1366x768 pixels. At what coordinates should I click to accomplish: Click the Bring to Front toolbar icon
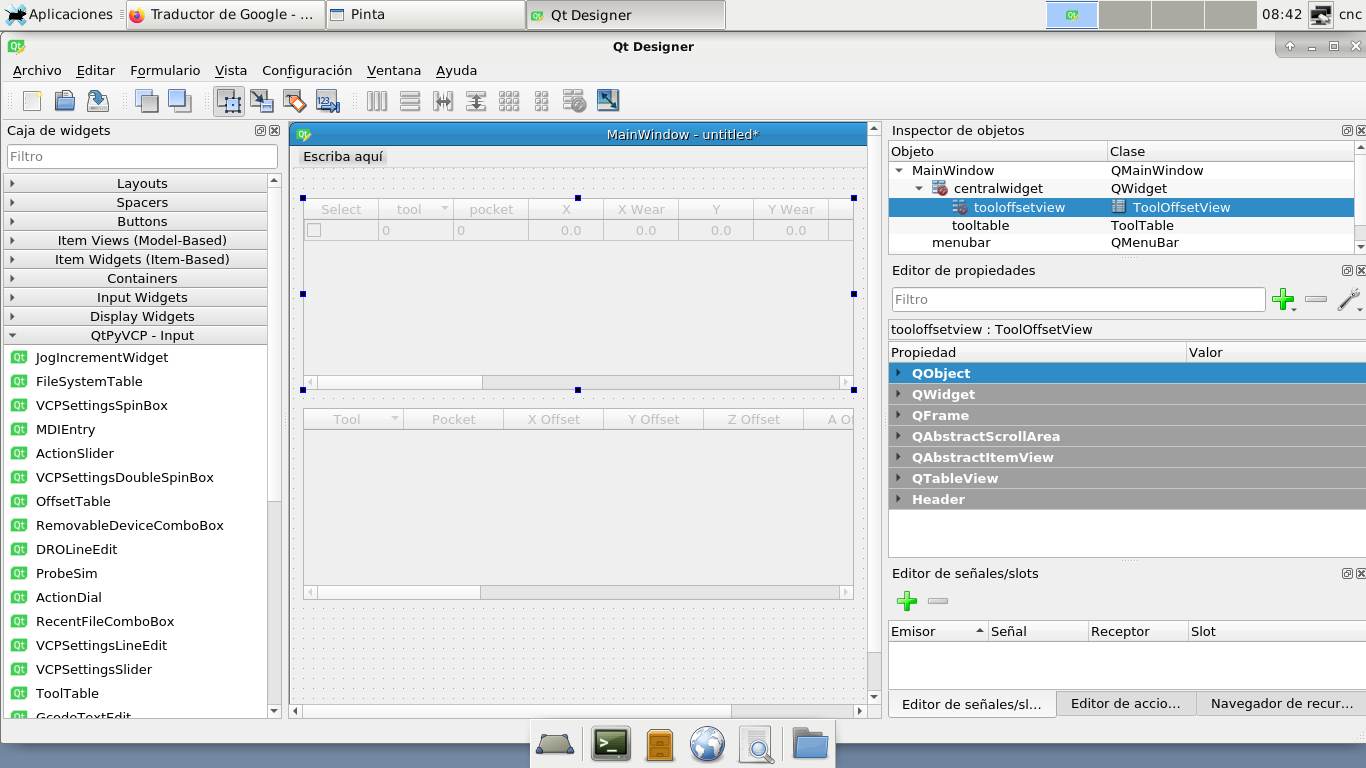point(179,100)
